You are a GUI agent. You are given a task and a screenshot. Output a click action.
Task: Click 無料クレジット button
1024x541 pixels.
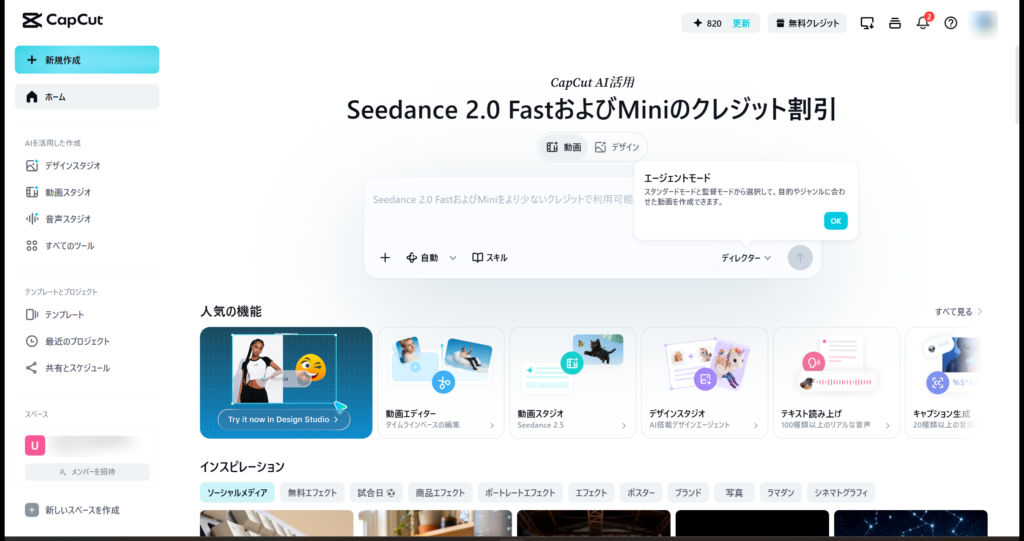click(807, 23)
